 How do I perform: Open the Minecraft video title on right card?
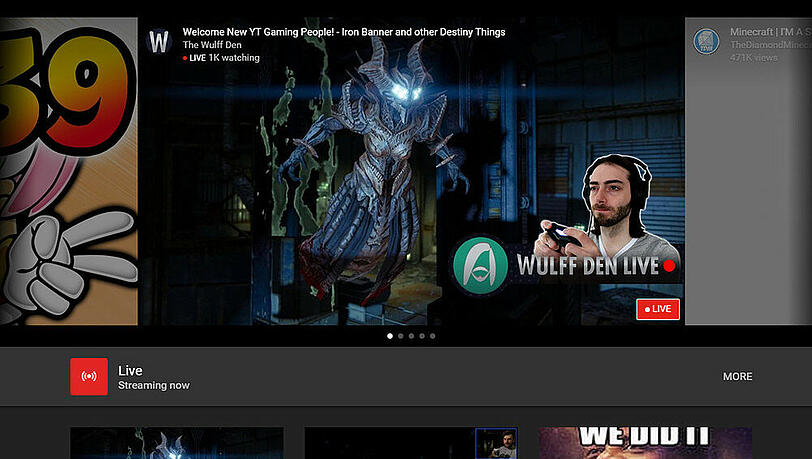[771, 32]
